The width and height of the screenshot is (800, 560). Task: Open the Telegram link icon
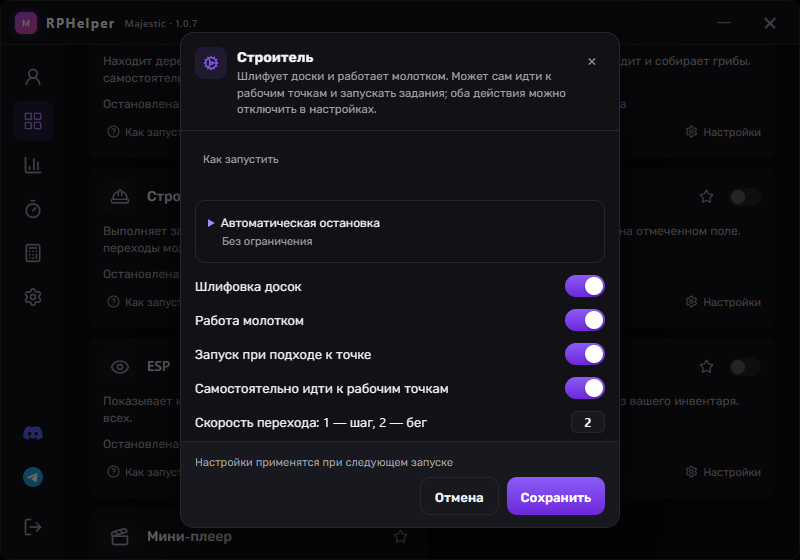coord(33,477)
